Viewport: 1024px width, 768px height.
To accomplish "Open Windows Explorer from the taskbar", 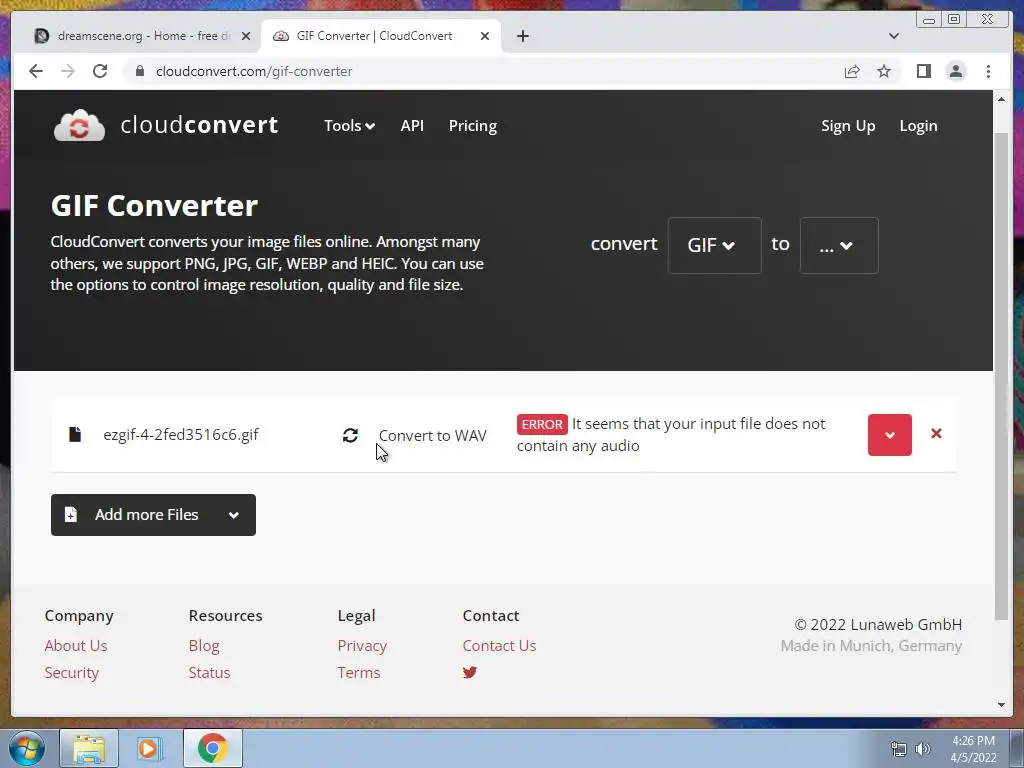I will tap(89, 748).
